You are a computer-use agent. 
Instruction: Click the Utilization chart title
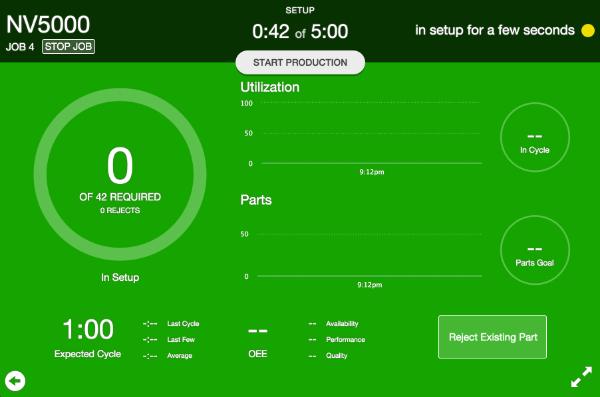[x=270, y=87]
